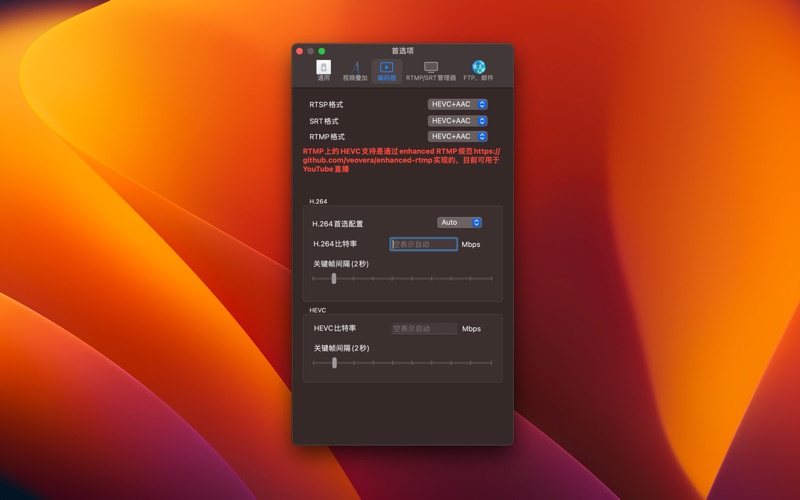The image size is (800, 500).
Task: Click the HEVC section label
Action: [x=317, y=310]
